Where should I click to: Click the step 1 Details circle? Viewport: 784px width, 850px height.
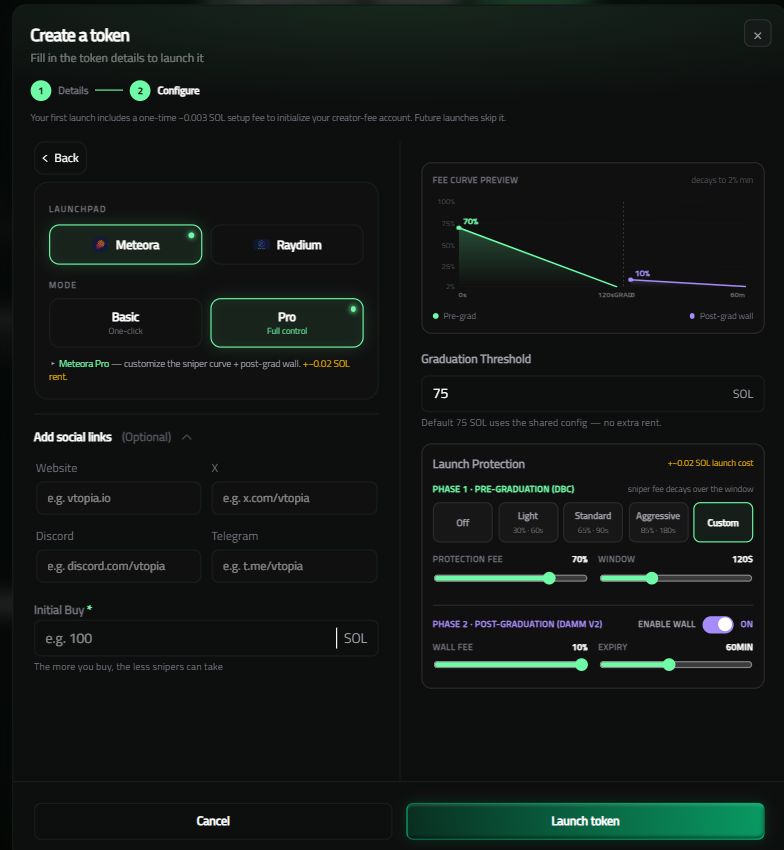[x=41, y=91]
